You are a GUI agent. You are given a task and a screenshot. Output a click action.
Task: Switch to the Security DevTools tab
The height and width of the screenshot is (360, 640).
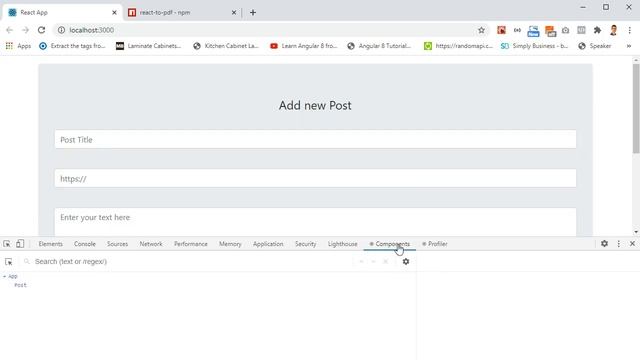click(306, 244)
